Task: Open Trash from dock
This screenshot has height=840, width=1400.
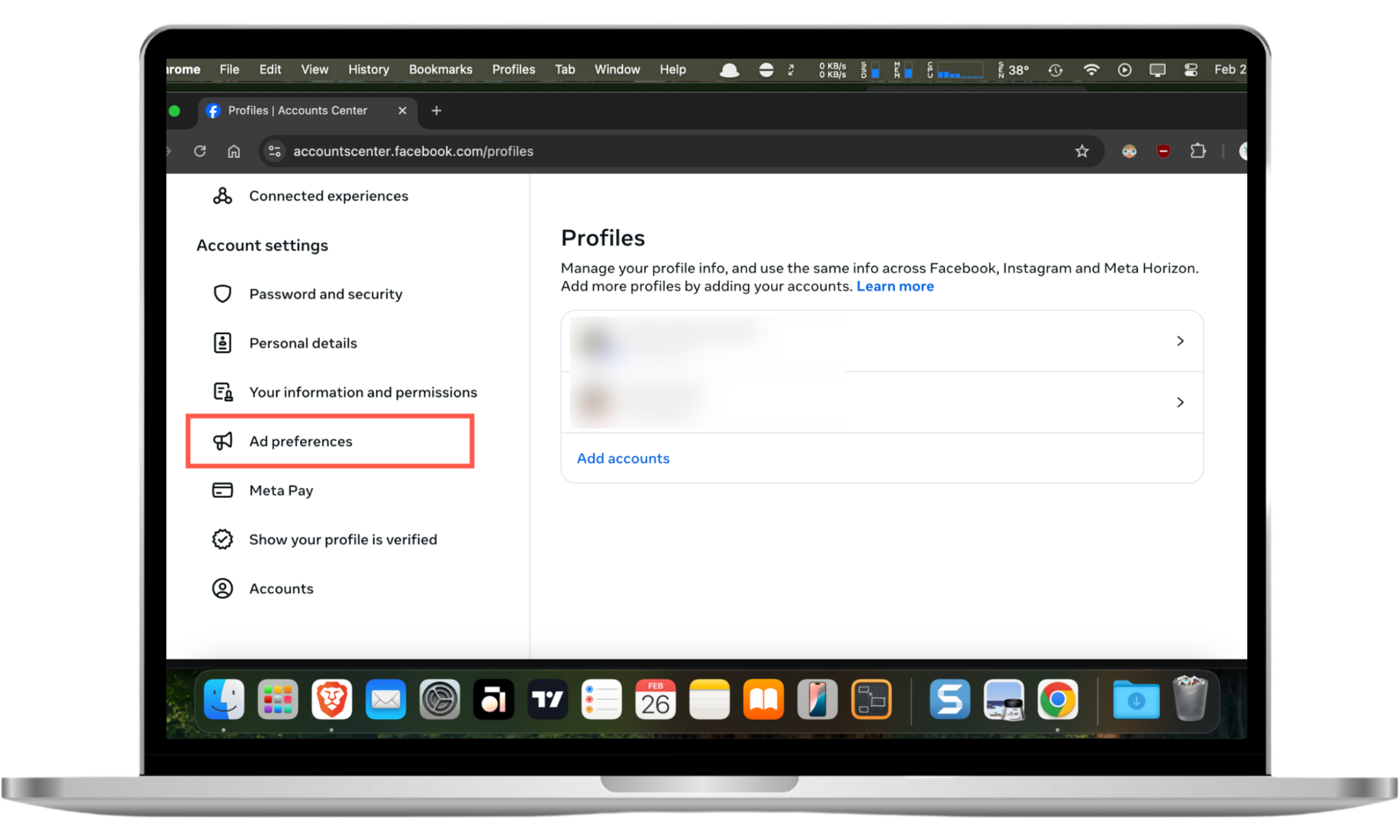Action: 1189,699
